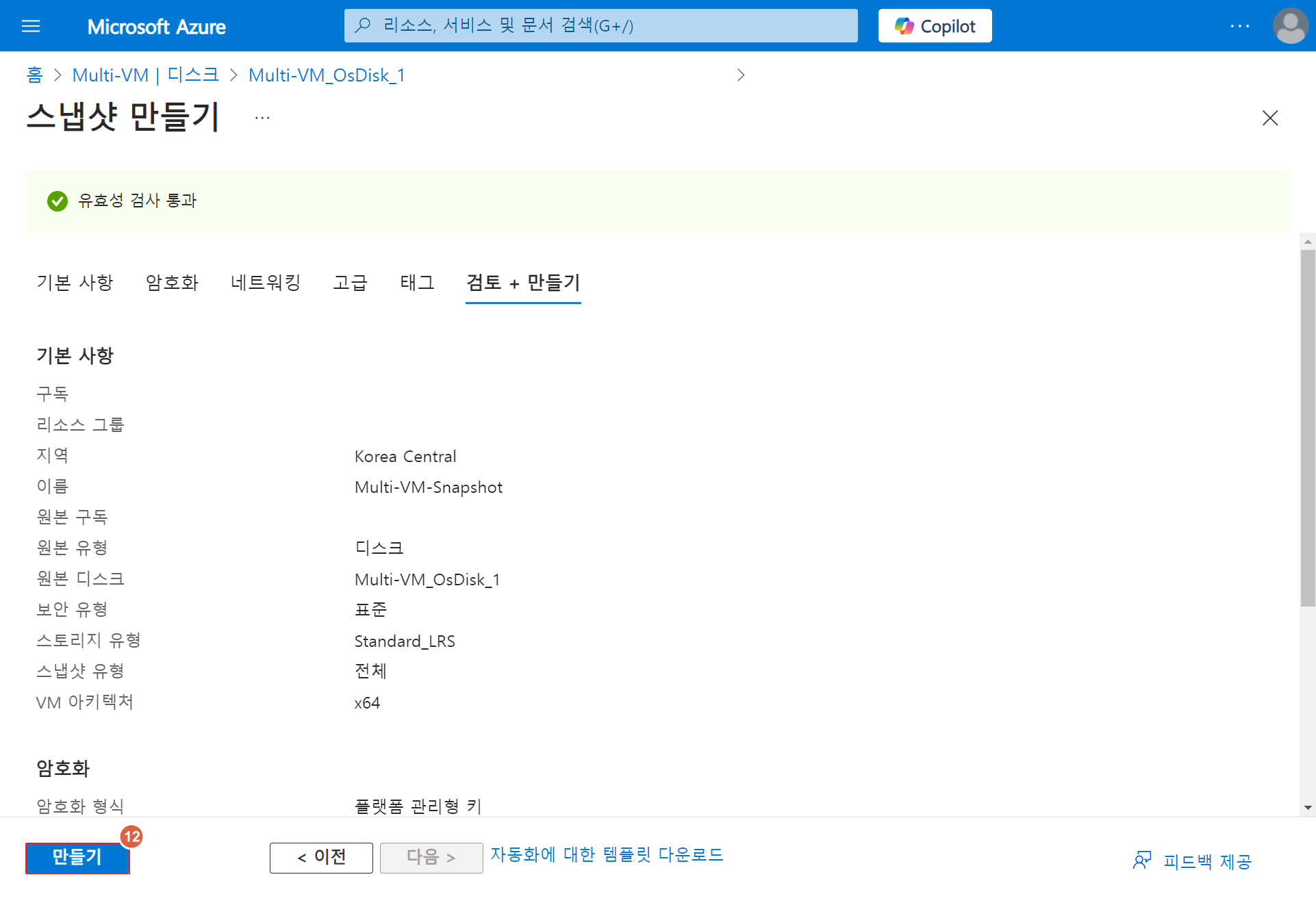The height and width of the screenshot is (905, 1316).
Task: Open ellipsis next to 스냅샷 만들기 title
Action: pyautogui.click(x=262, y=118)
